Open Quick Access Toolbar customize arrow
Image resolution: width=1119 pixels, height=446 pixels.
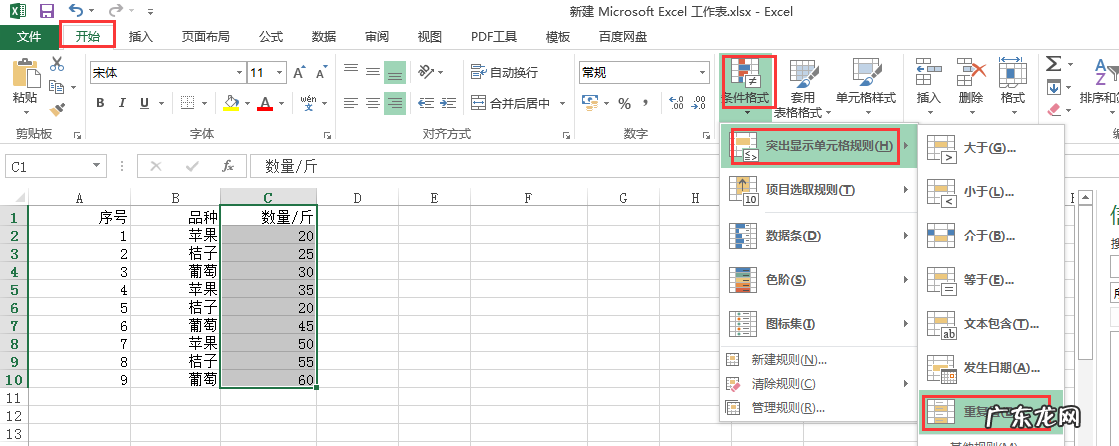[x=150, y=12]
